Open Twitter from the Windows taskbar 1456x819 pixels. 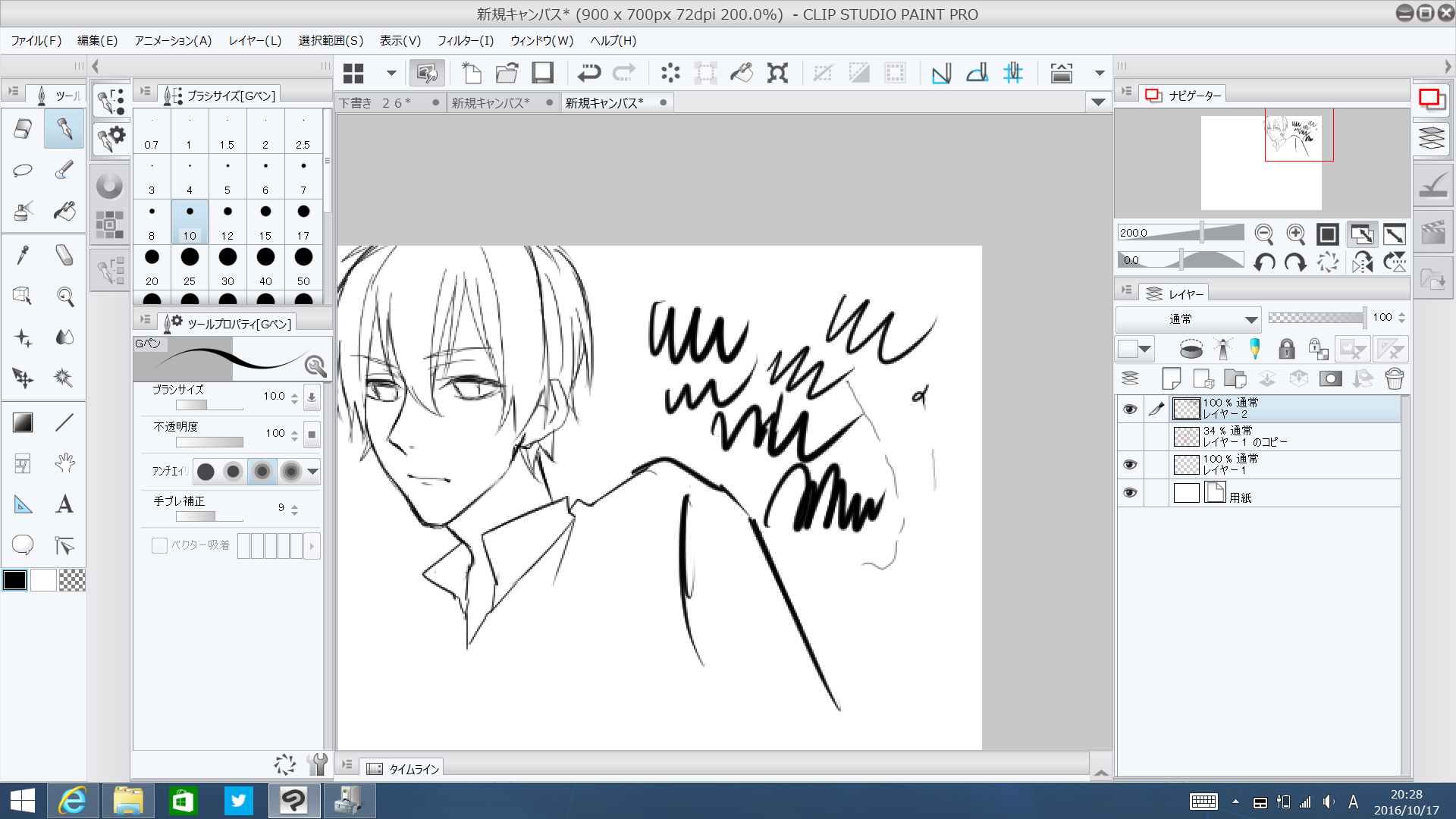tap(238, 800)
